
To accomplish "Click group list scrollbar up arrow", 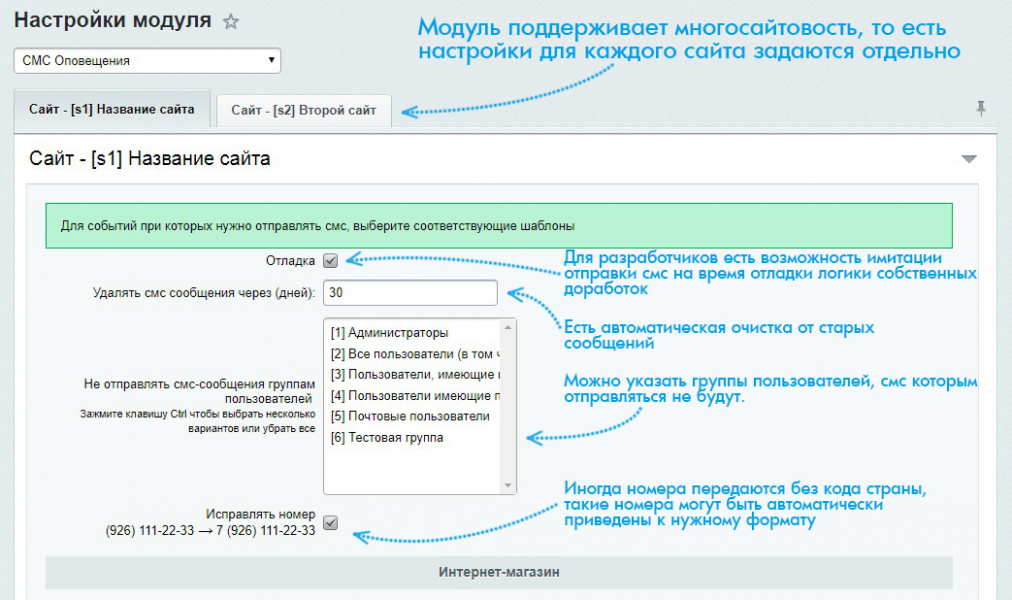I will (x=507, y=327).
